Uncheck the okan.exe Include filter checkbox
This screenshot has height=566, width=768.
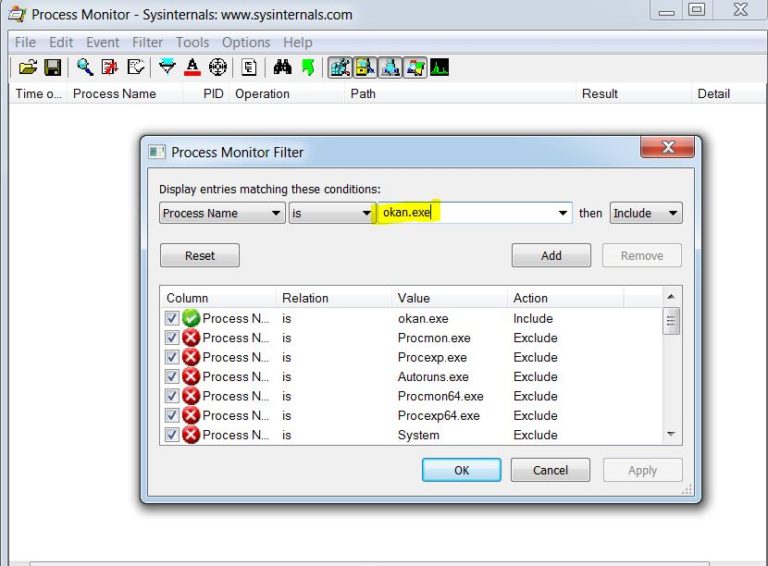coord(171,318)
